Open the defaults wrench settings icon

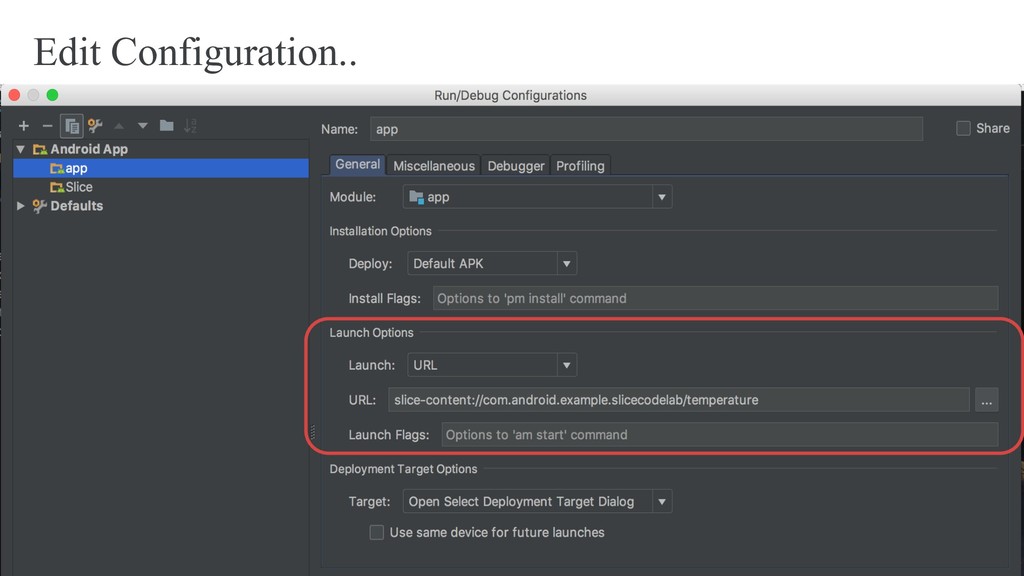(x=95, y=125)
